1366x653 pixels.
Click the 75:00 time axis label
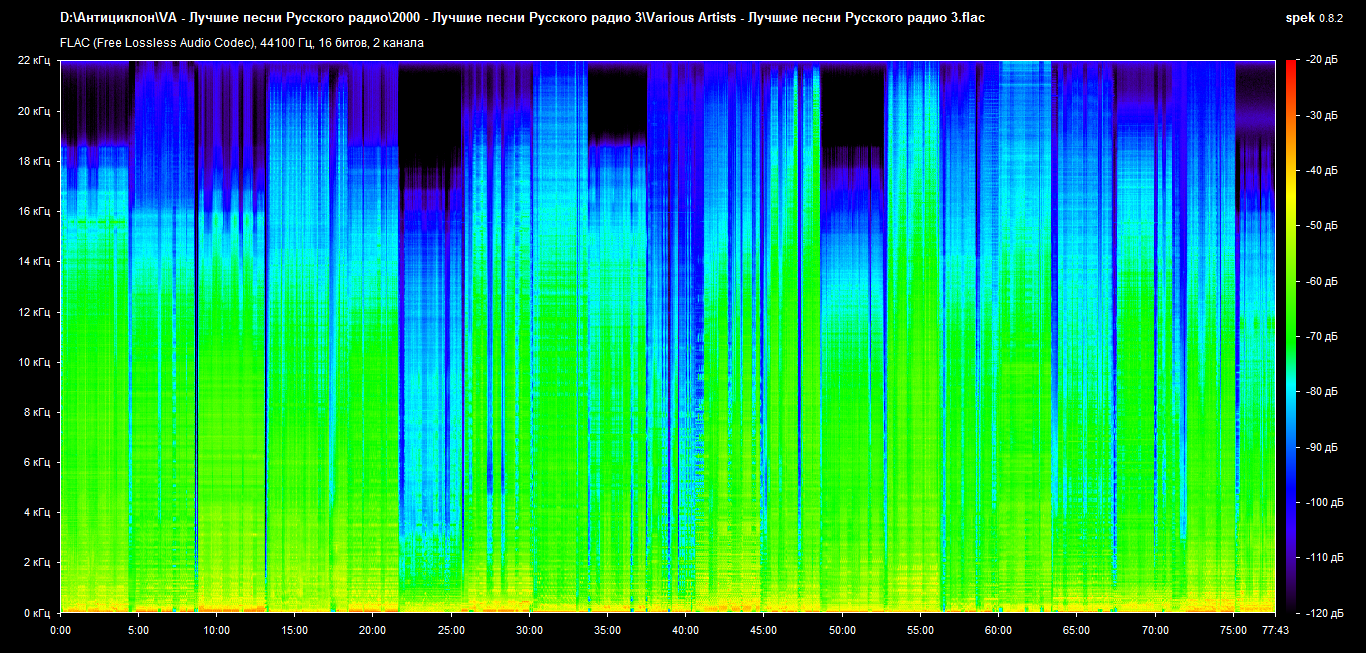pyautogui.click(x=1233, y=630)
